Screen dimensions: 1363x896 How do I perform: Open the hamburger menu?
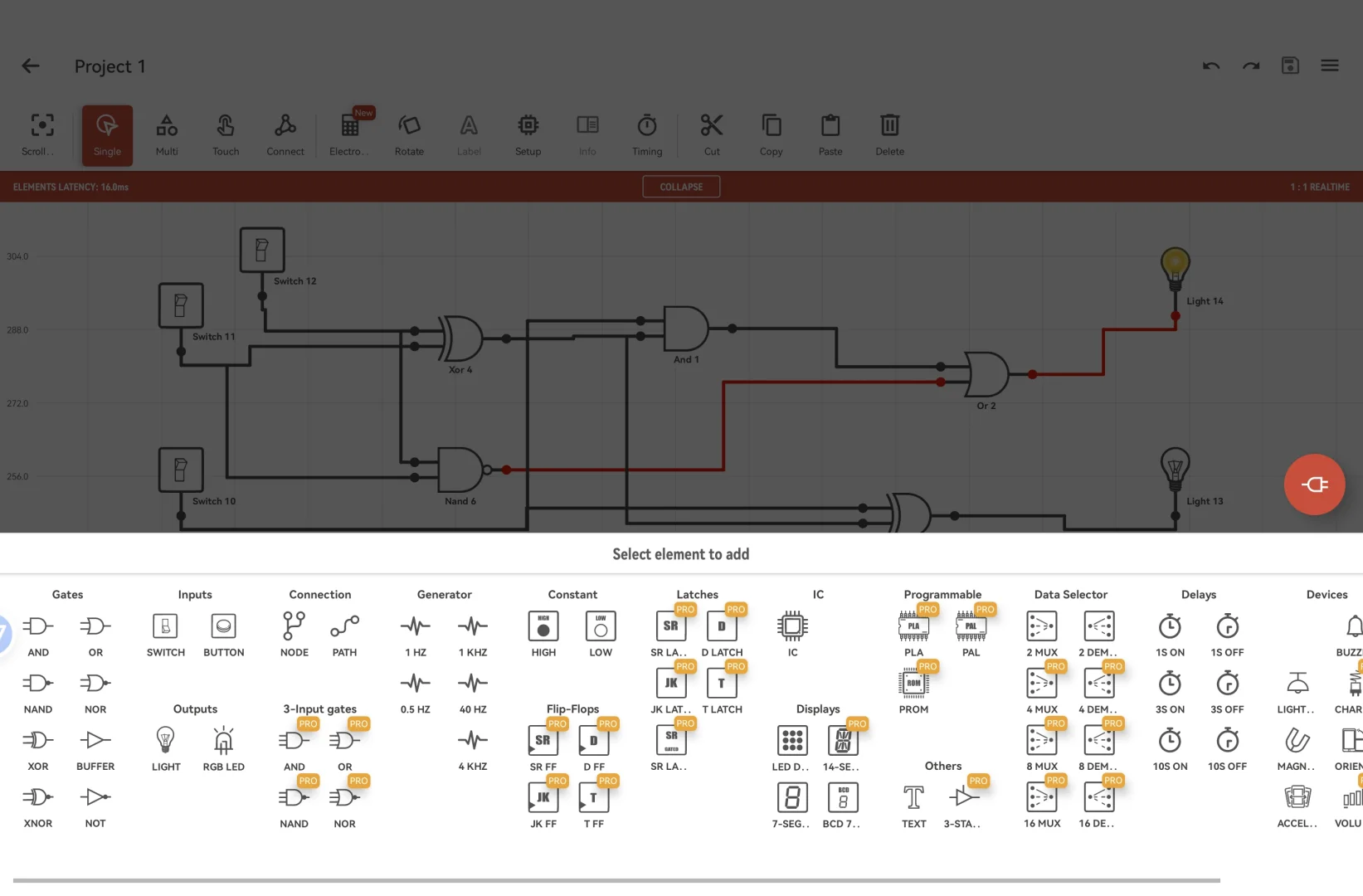click(x=1330, y=66)
